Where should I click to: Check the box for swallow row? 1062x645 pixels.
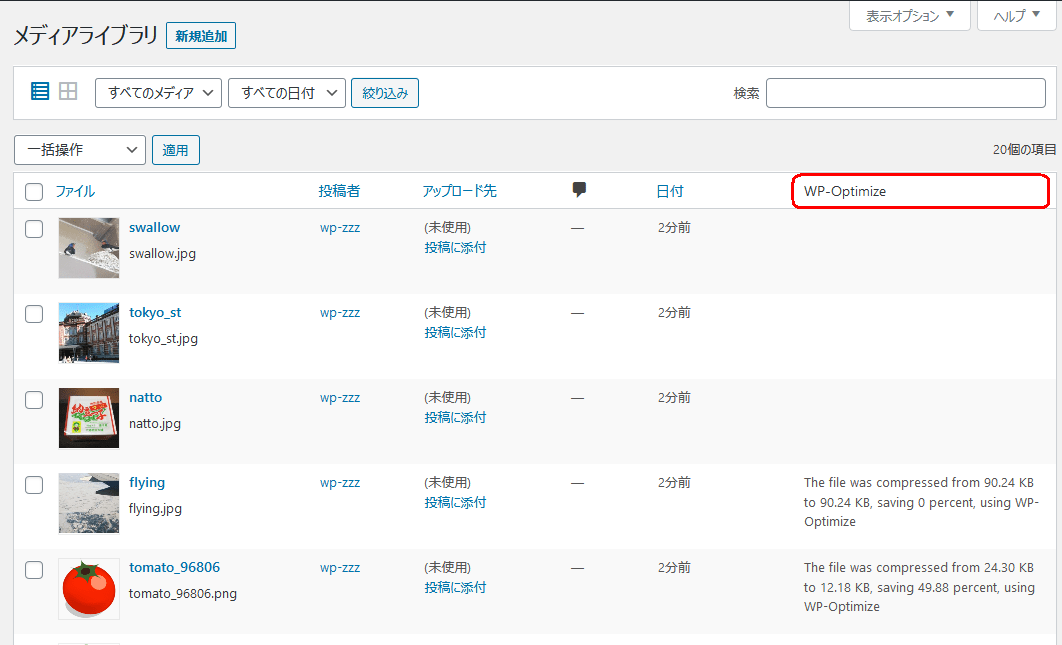tap(34, 229)
